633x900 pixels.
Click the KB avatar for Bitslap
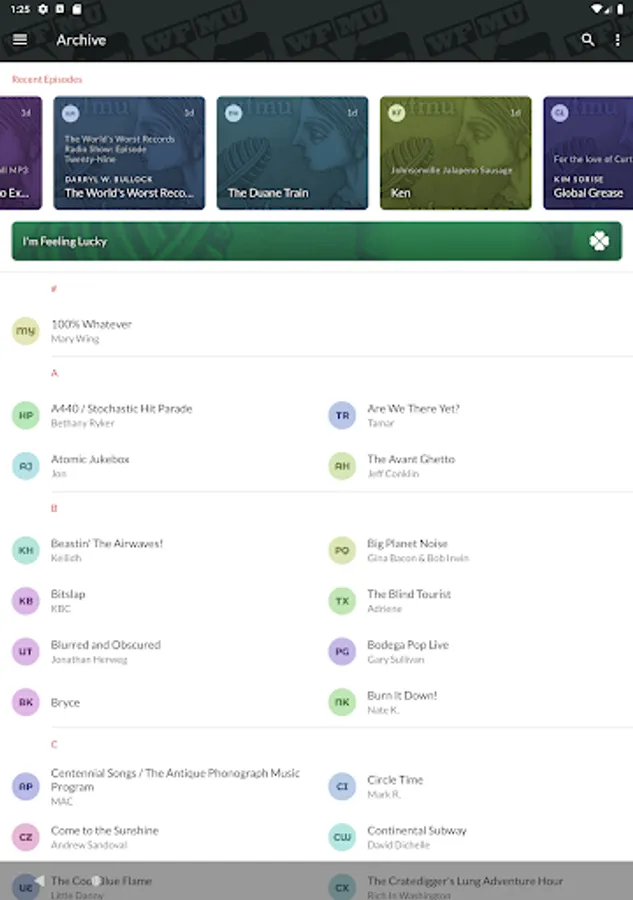pyautogui.click(x=26, y=601)
